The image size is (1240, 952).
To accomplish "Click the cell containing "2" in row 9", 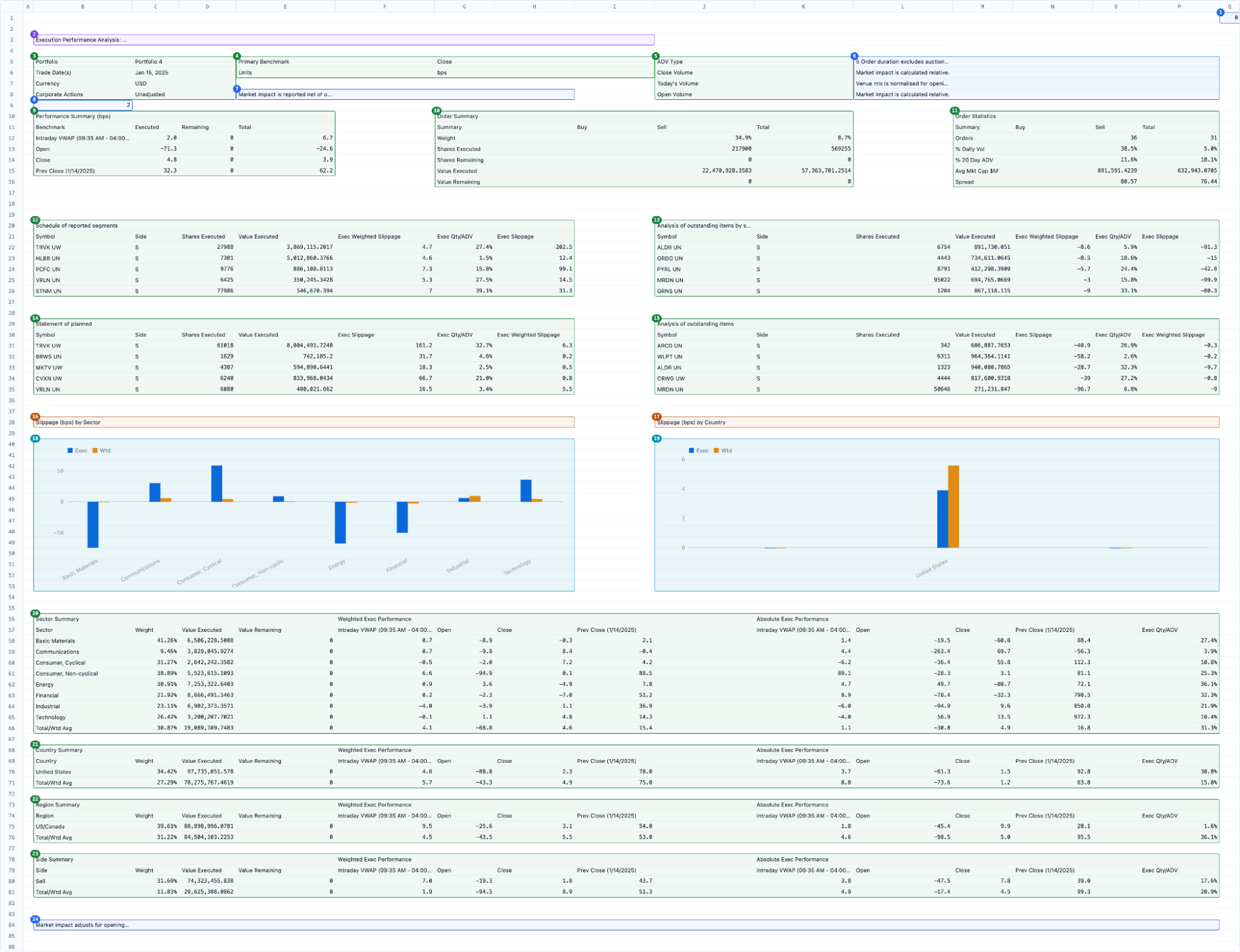I will [83, 105].
